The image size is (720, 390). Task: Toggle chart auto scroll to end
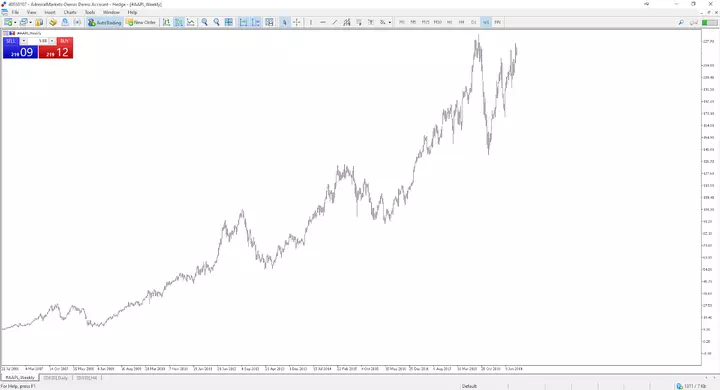coord(243,22)
